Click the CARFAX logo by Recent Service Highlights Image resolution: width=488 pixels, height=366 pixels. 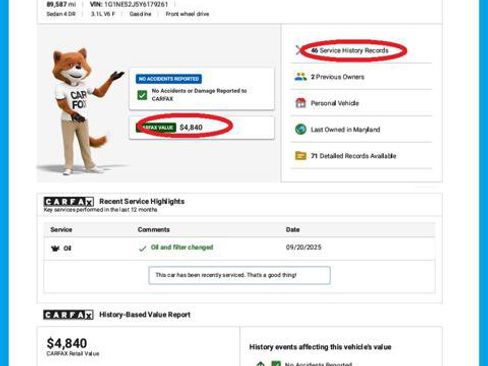[69, 202]
